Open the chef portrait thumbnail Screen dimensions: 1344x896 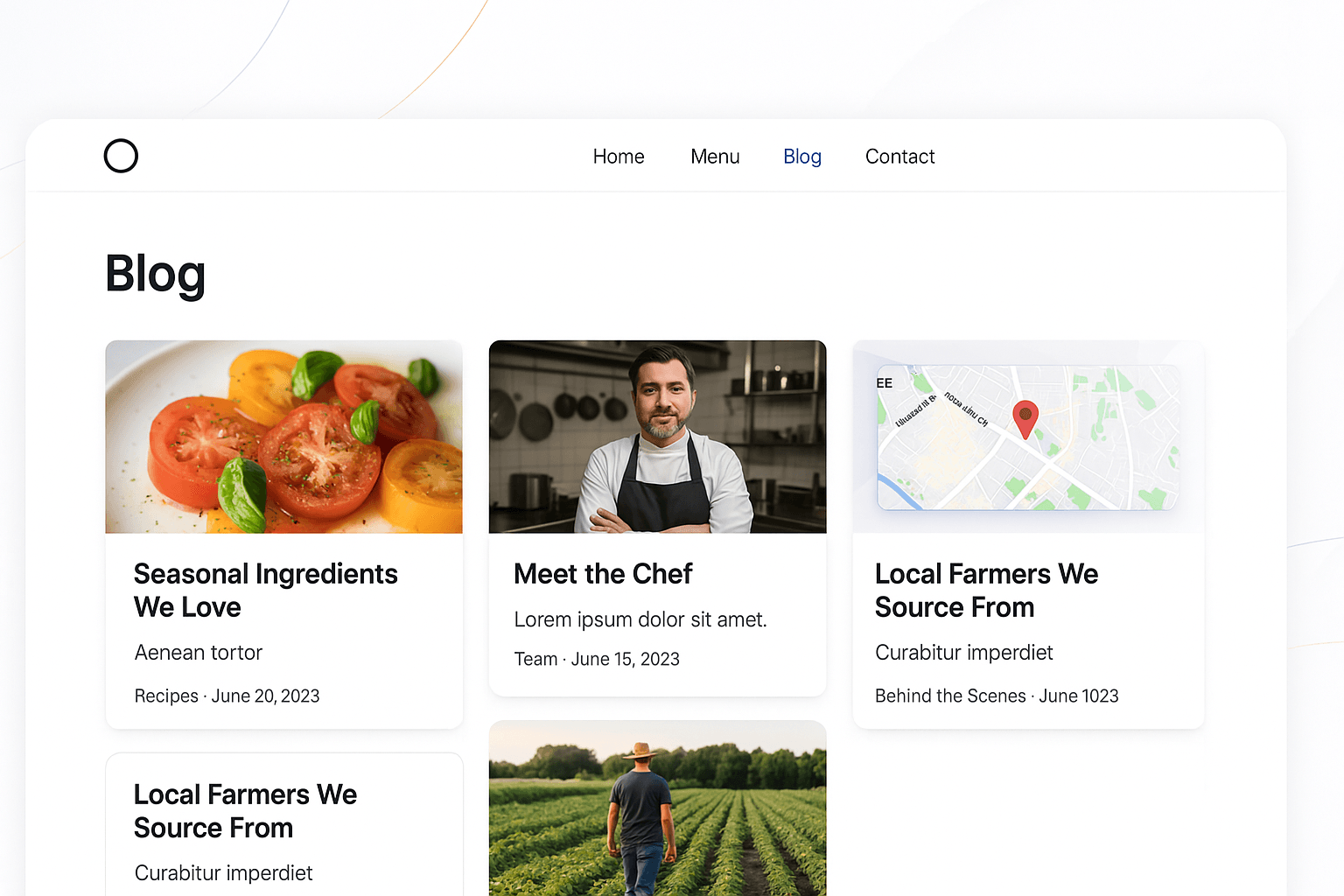tap(657, 437)
